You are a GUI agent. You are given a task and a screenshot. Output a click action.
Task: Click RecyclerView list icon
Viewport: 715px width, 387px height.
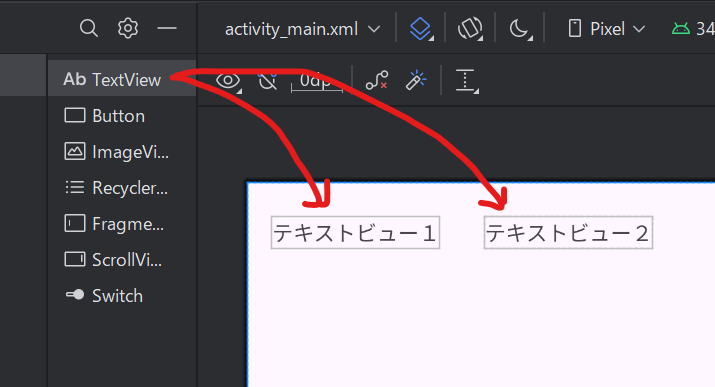pyautogui.click(x=75, y=187)
